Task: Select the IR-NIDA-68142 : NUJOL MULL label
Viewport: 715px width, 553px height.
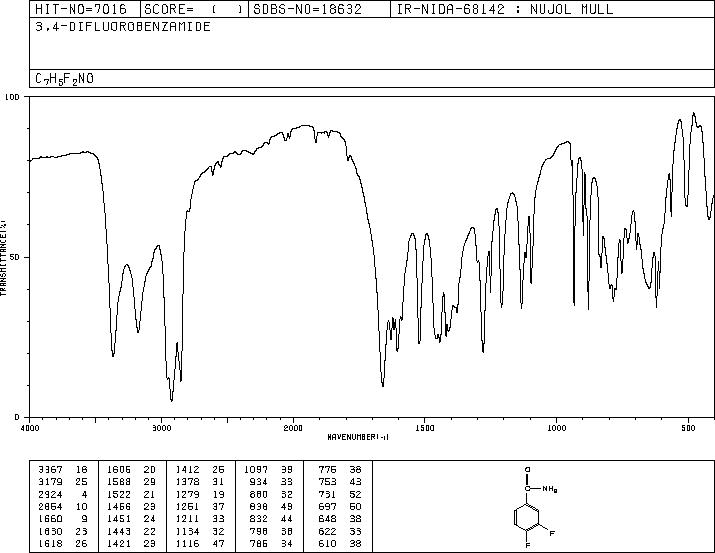Action: [x=505, y=9]
